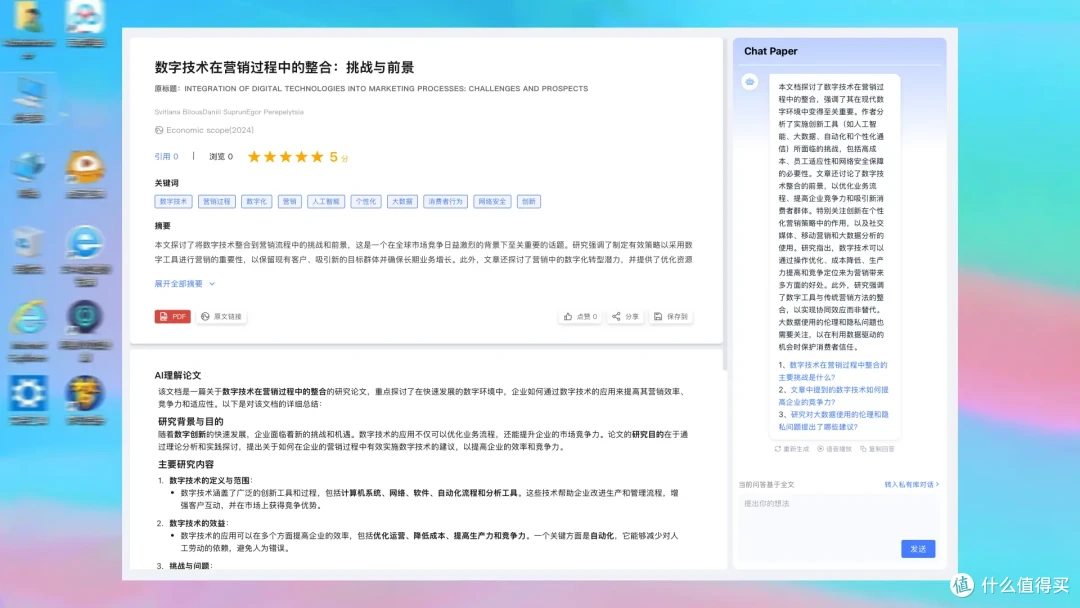1080x608 pixels.
Task: Click the original English title text
Action: click(x=386, y=89)
